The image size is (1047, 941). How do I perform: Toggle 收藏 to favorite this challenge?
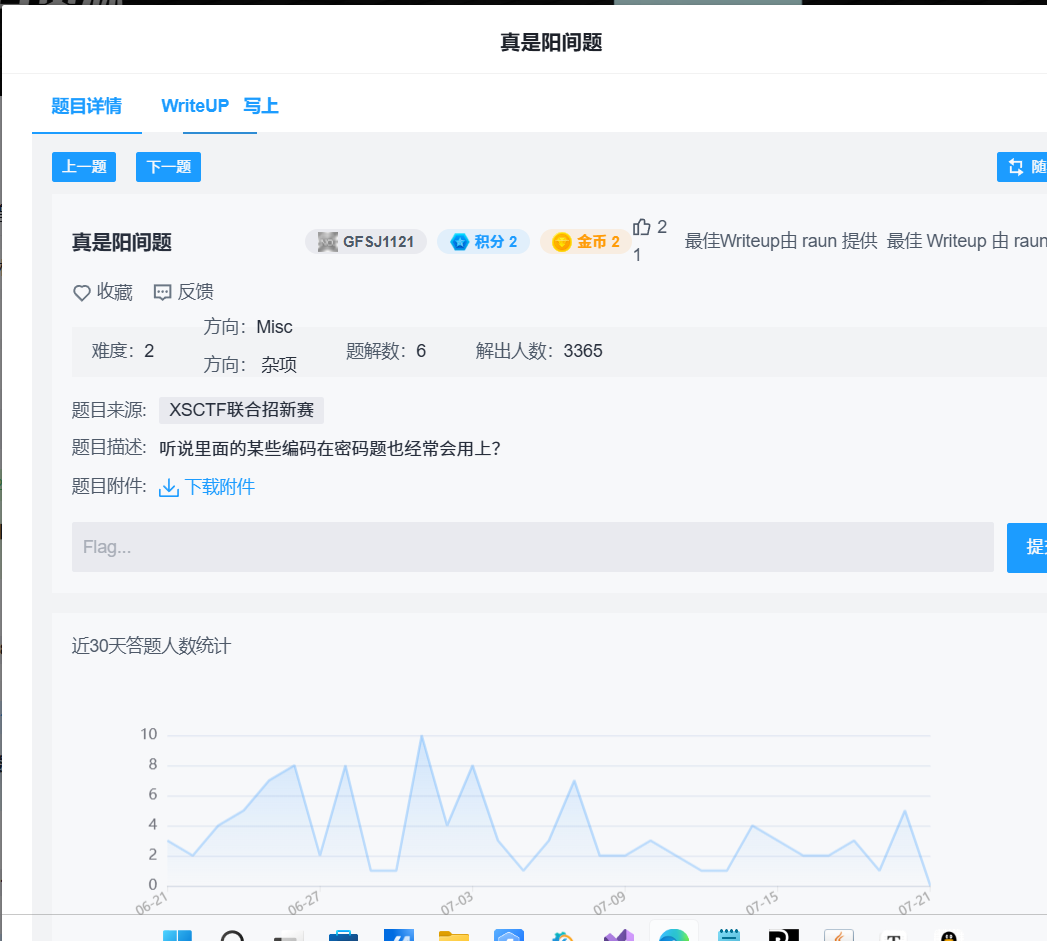point(100,291)
